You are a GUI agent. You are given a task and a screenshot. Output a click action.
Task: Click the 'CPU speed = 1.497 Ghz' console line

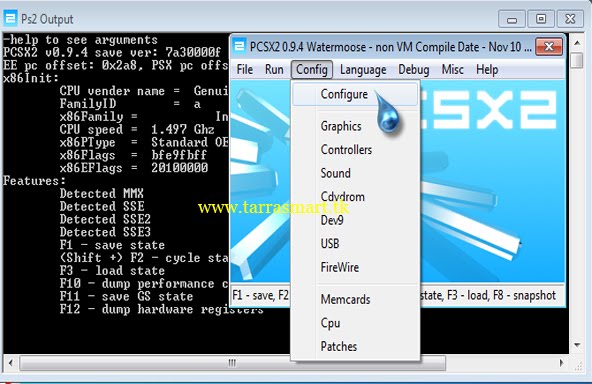137,130
